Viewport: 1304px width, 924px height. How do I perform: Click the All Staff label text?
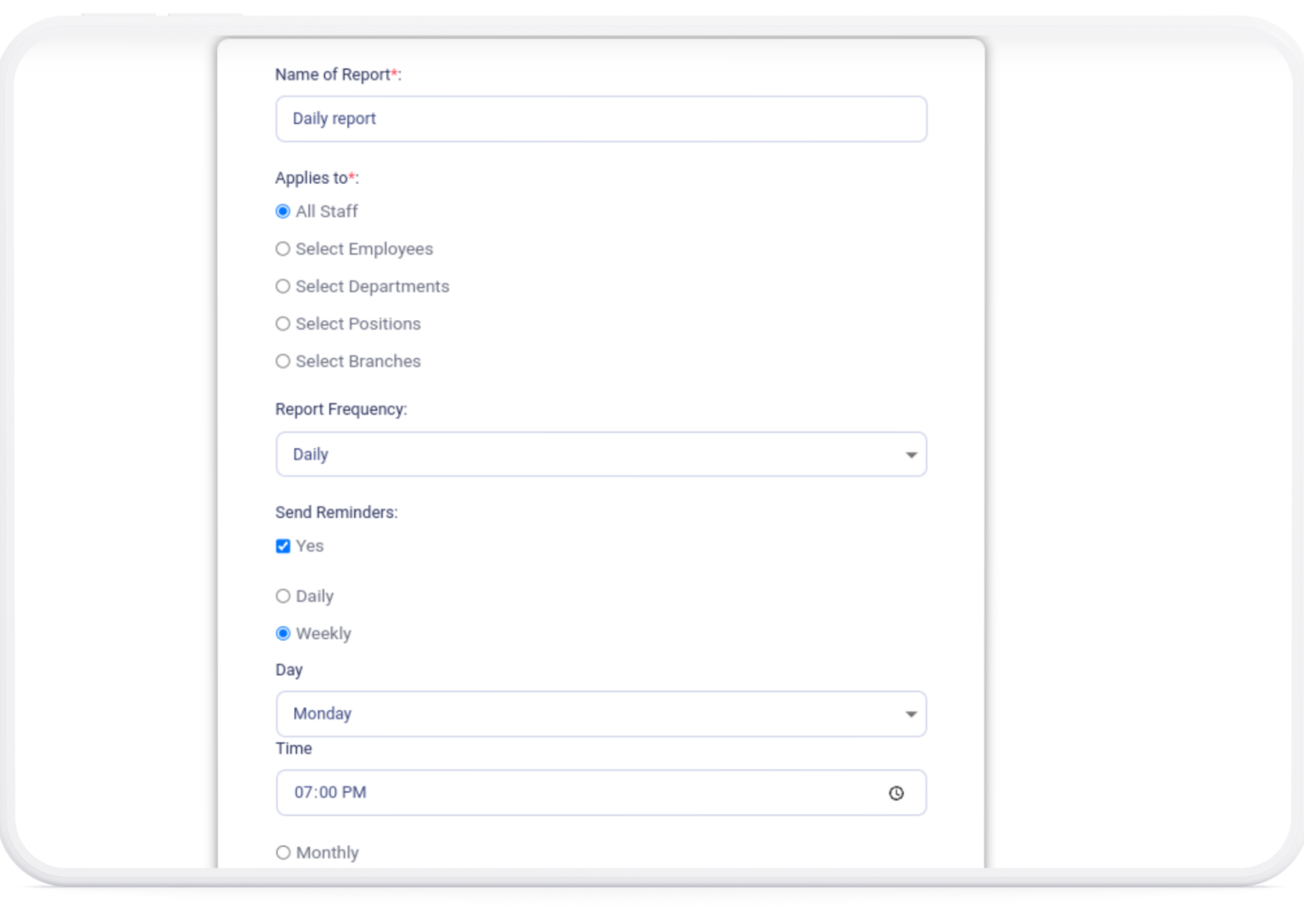pos(326,212)
